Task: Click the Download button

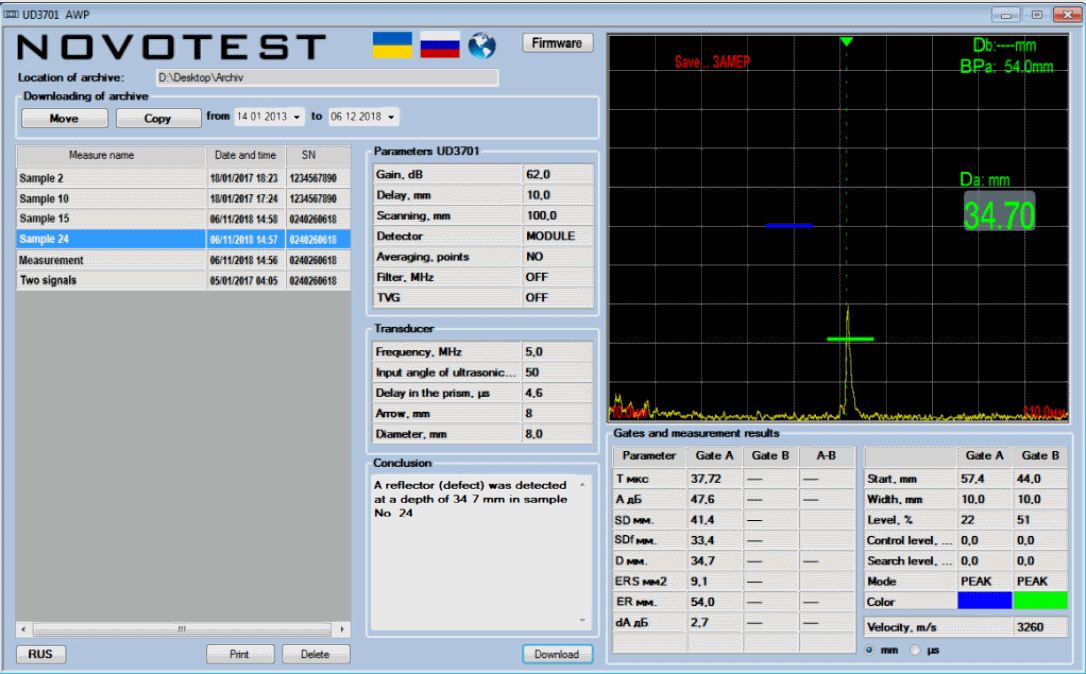Action: [x=557, y=654]
